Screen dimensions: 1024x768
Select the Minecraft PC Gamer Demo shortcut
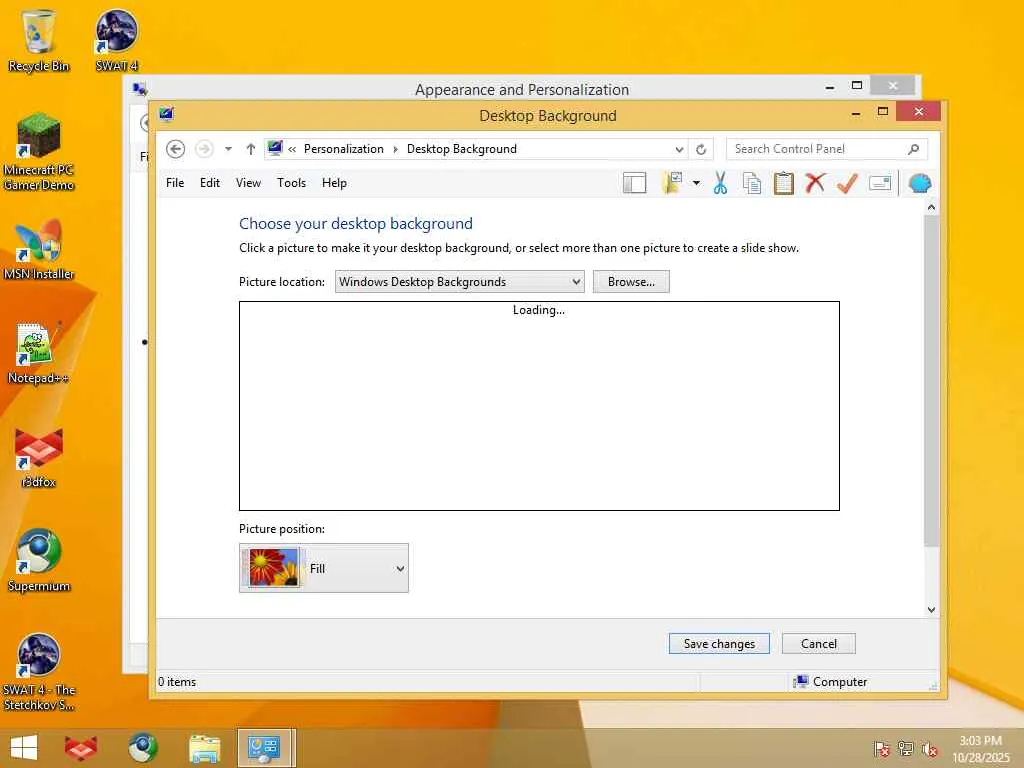(39, 152)
